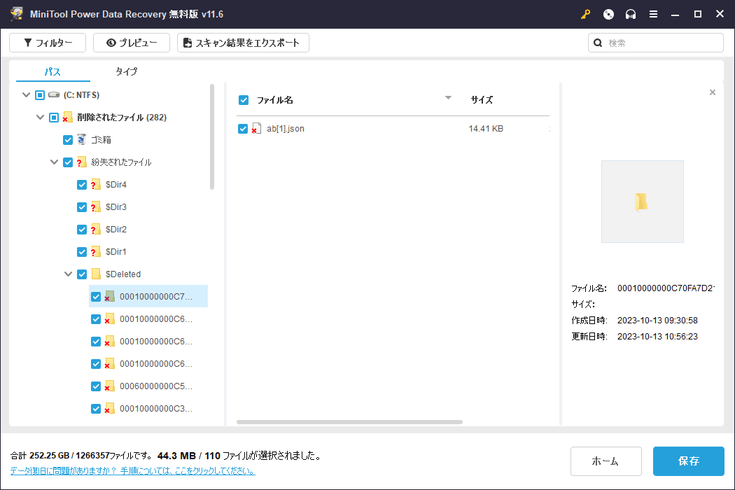The image size is (735, 490).
Task: Collapse the (C: NTFS) drive node
Action: [x=25, y=95]
